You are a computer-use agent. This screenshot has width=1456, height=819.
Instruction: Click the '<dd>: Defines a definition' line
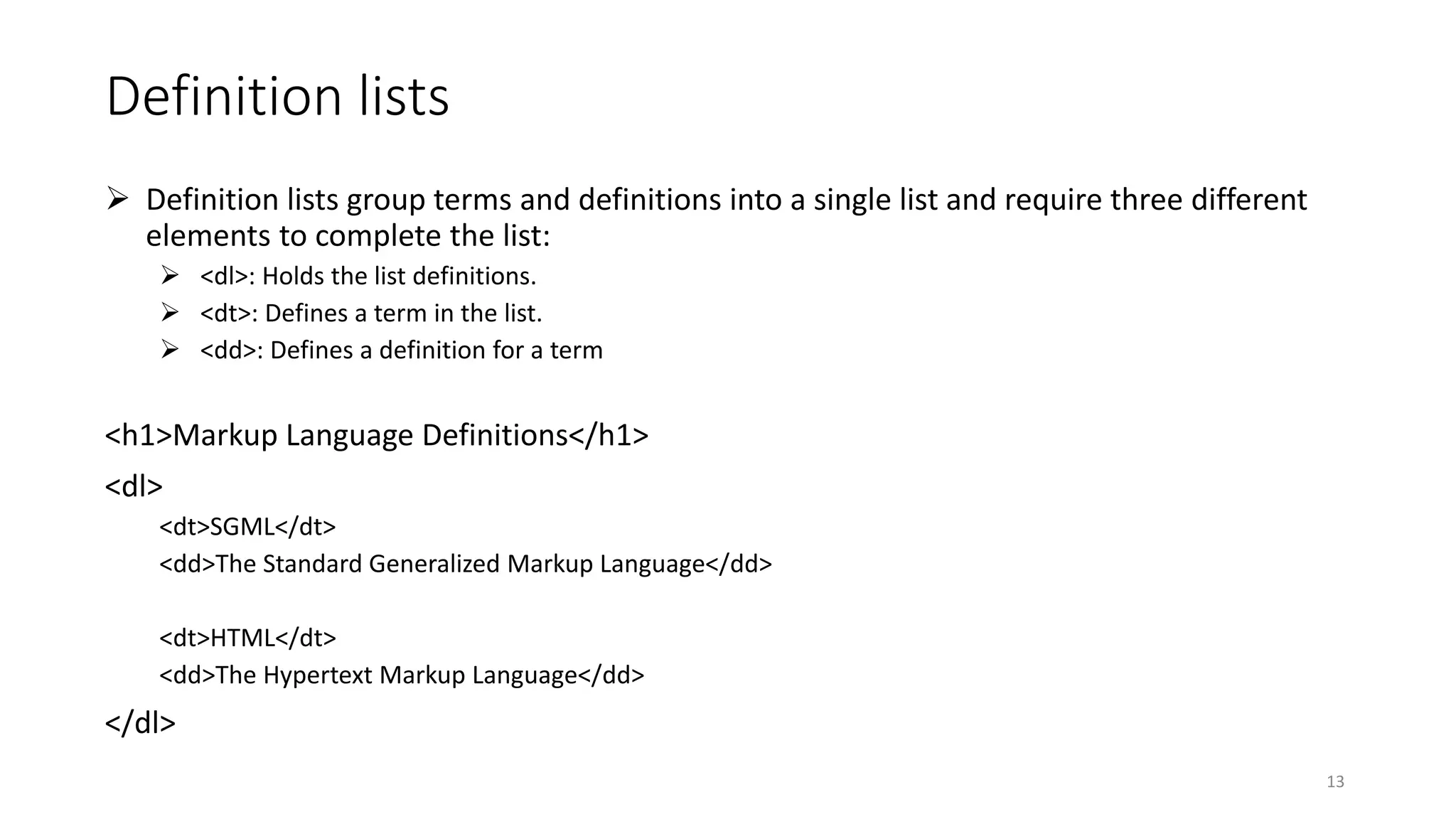pos(401,350)
